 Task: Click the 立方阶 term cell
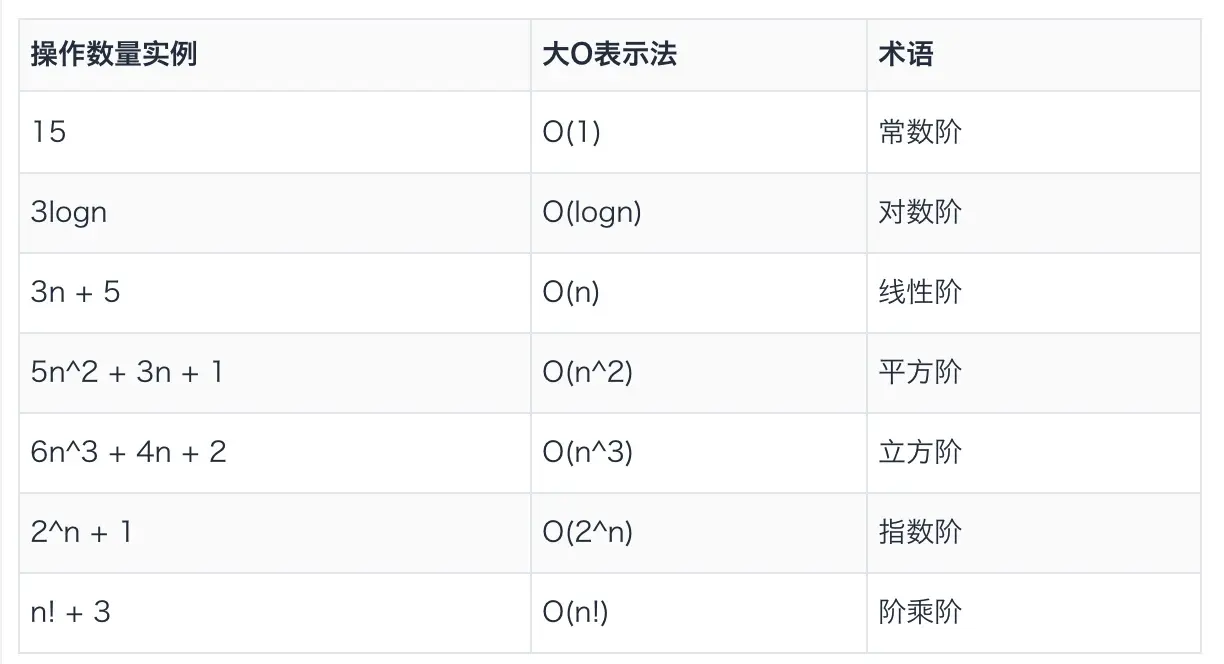(x=1034, y=453)
